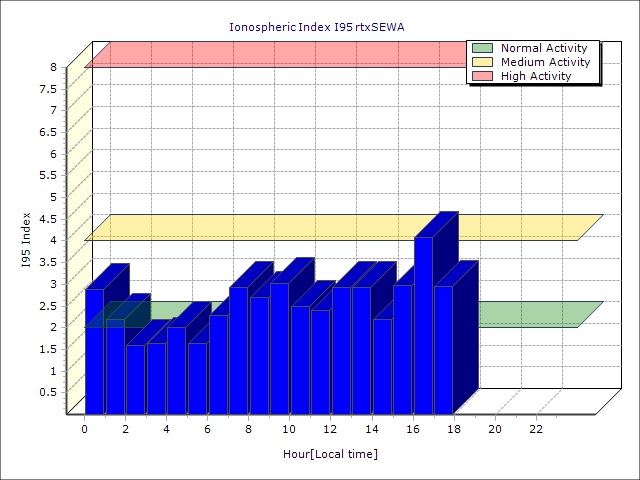Click the chart title Ionospheric Index I95 rtxSEWA
Screen dimensions: 640x480
[x=317, y=26]
